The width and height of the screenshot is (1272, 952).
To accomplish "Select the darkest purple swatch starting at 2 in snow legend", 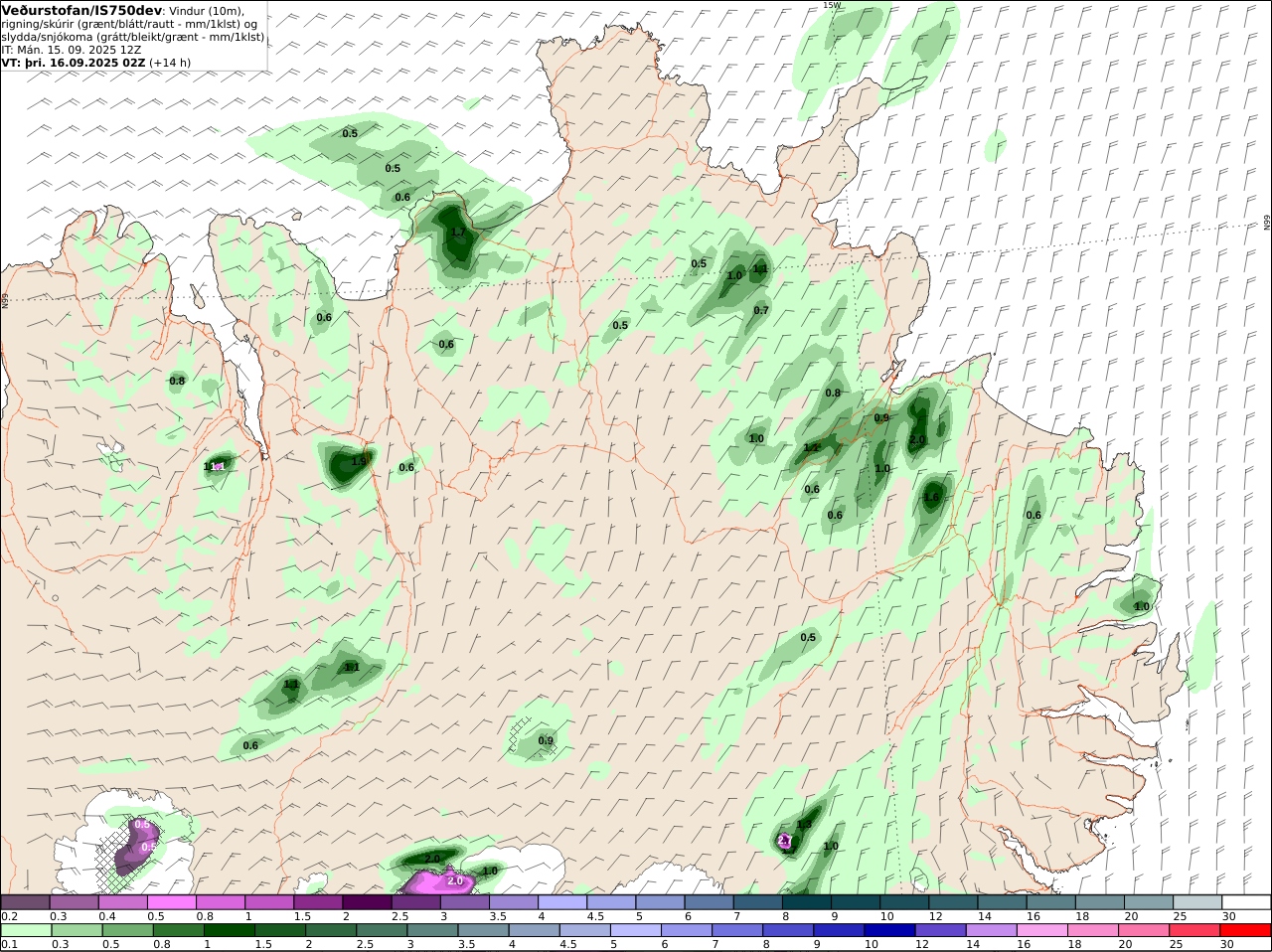I will click(x=367, y=901).
